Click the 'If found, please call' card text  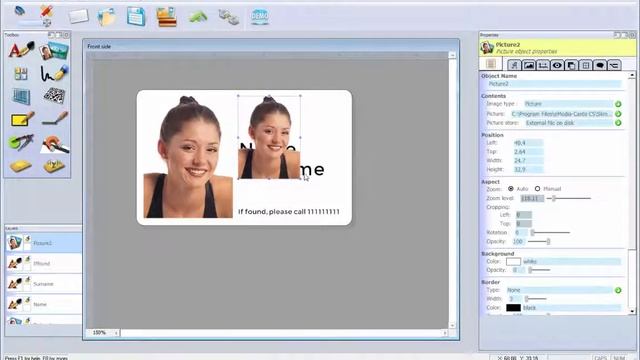click(x=289, y=212)
